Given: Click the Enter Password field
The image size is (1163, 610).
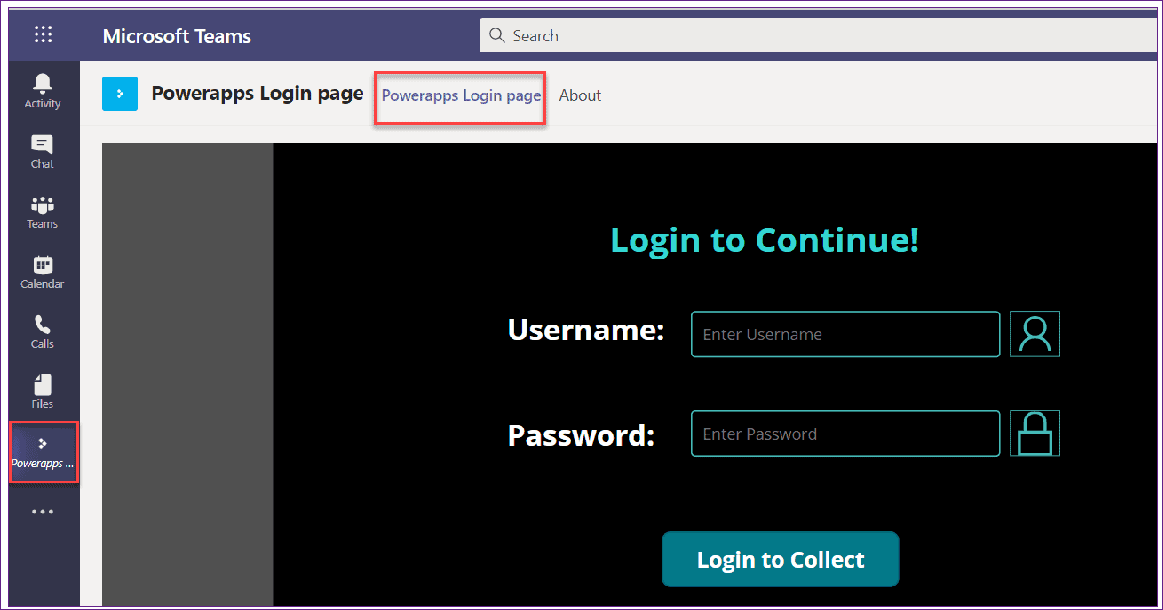Looking at the screenshot, I should point(845,433).
